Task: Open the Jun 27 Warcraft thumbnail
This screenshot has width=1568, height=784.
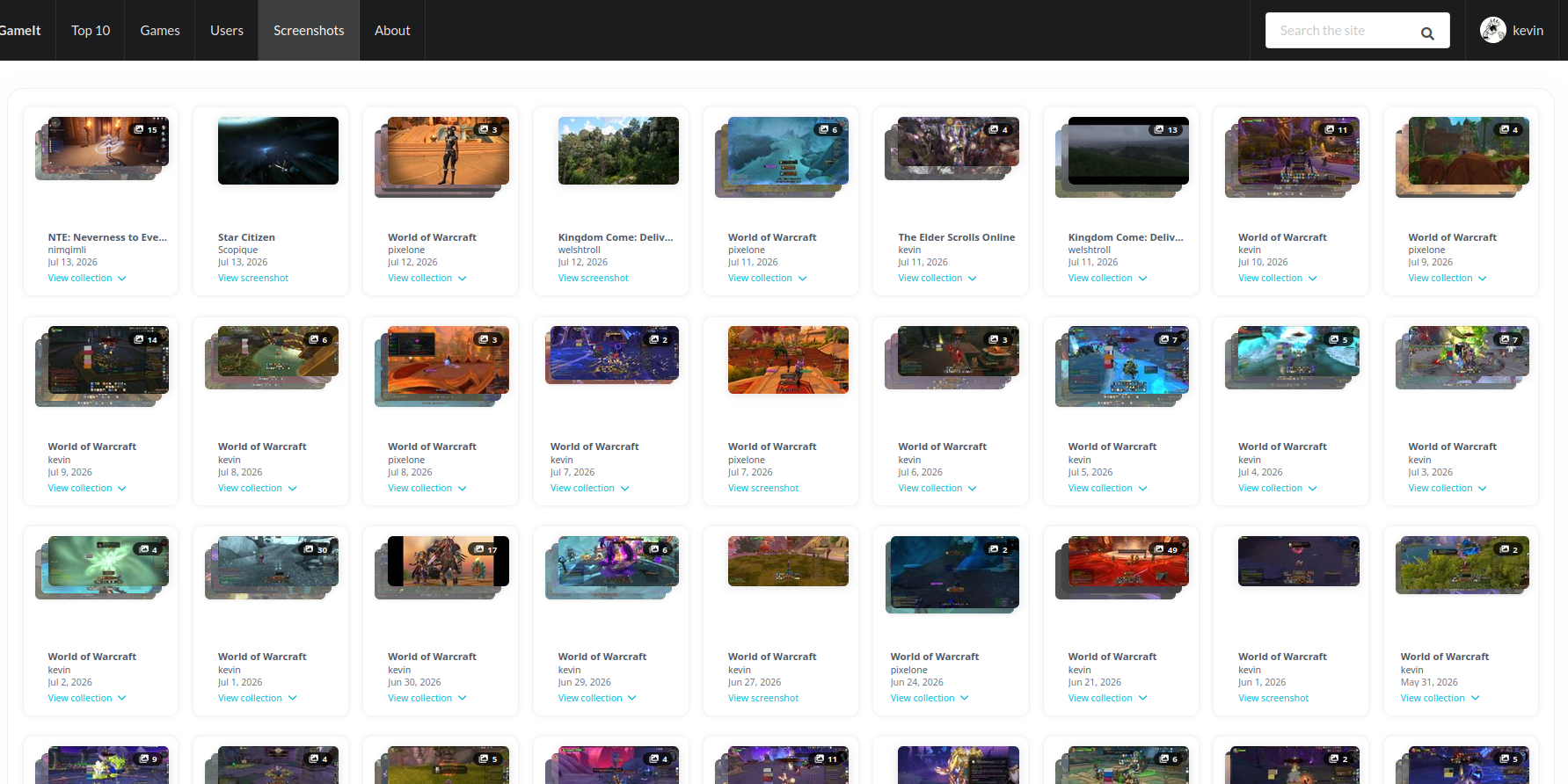Action: click(x=788, y=561)
